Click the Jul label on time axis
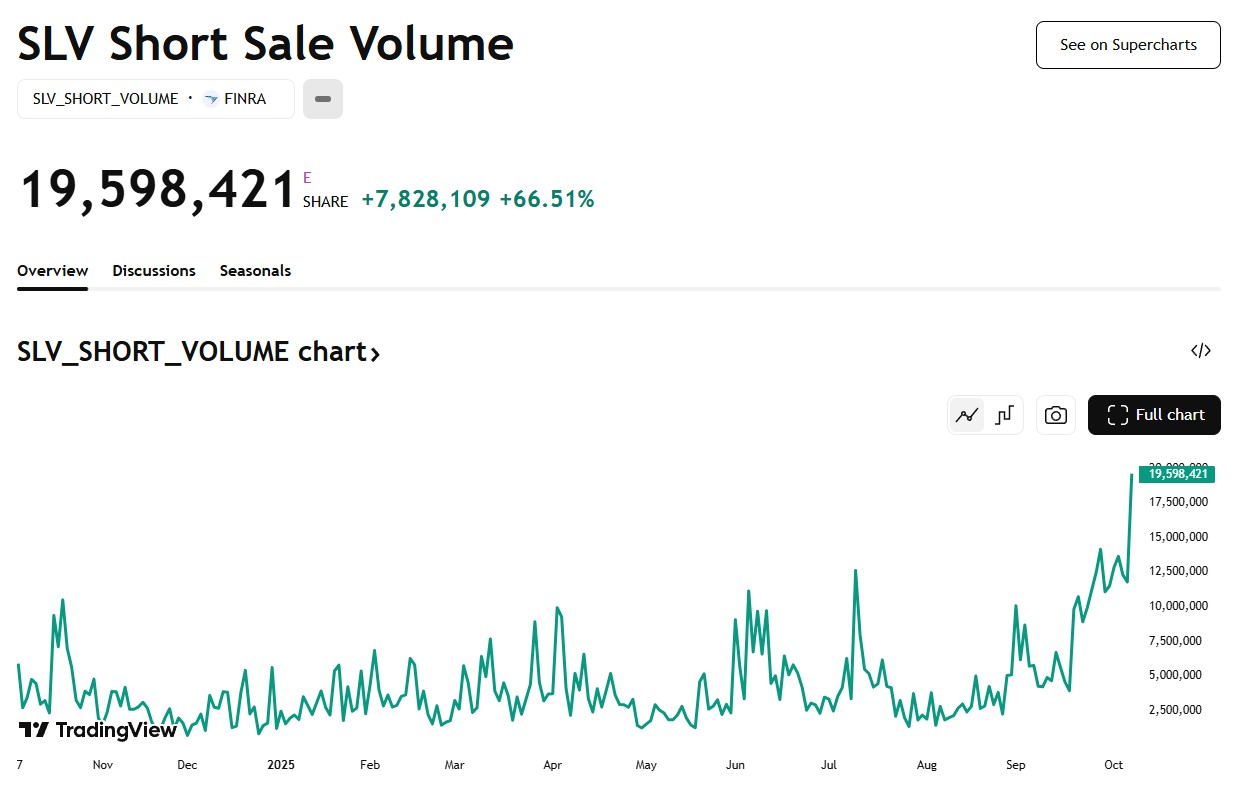This screenshot has height=805, width=1238. 829,765
